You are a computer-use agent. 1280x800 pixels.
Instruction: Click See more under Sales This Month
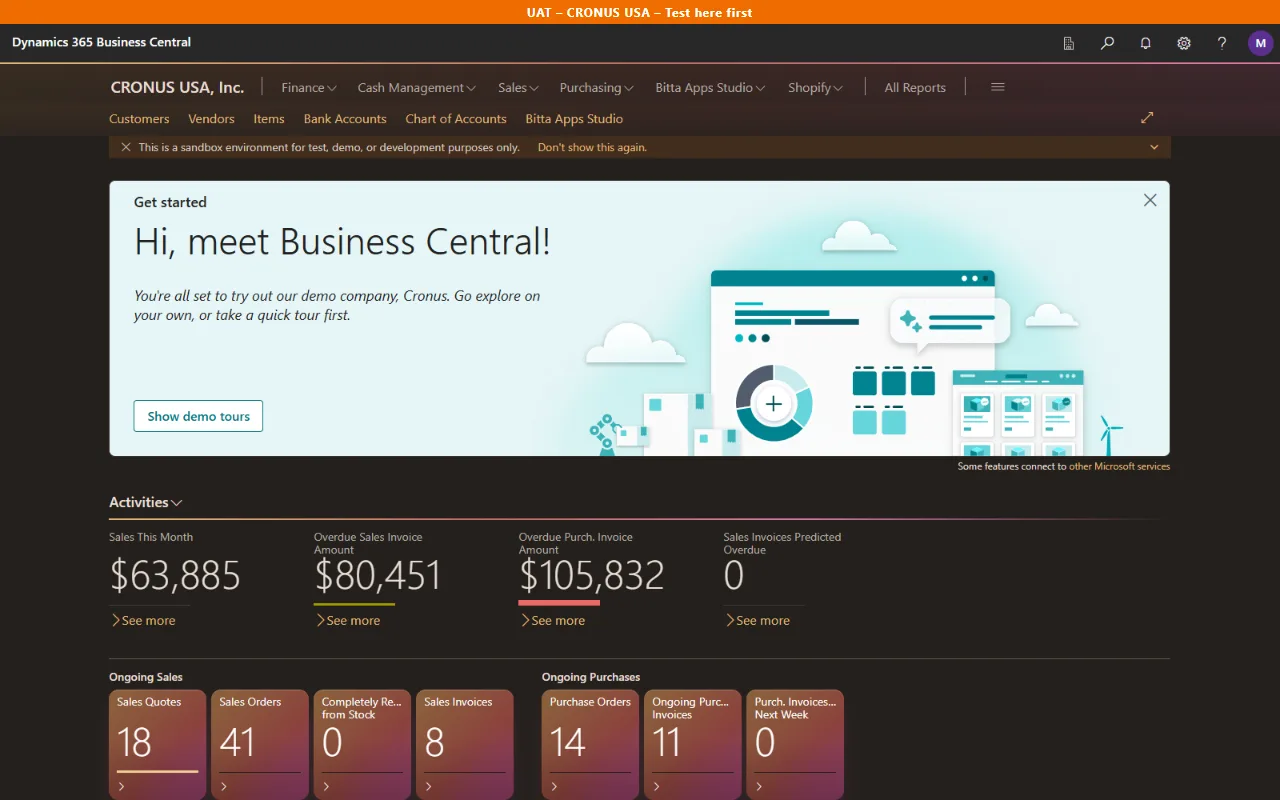(143, 620)
